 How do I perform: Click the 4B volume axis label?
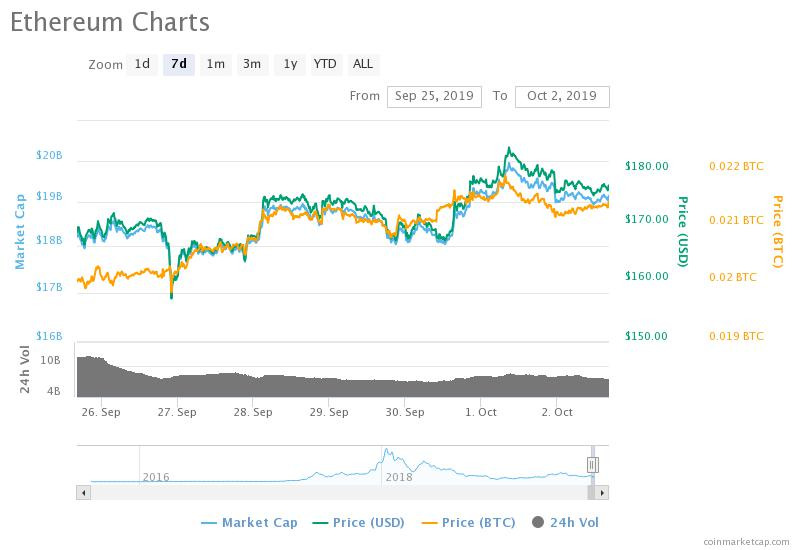(x=54, y=391)
